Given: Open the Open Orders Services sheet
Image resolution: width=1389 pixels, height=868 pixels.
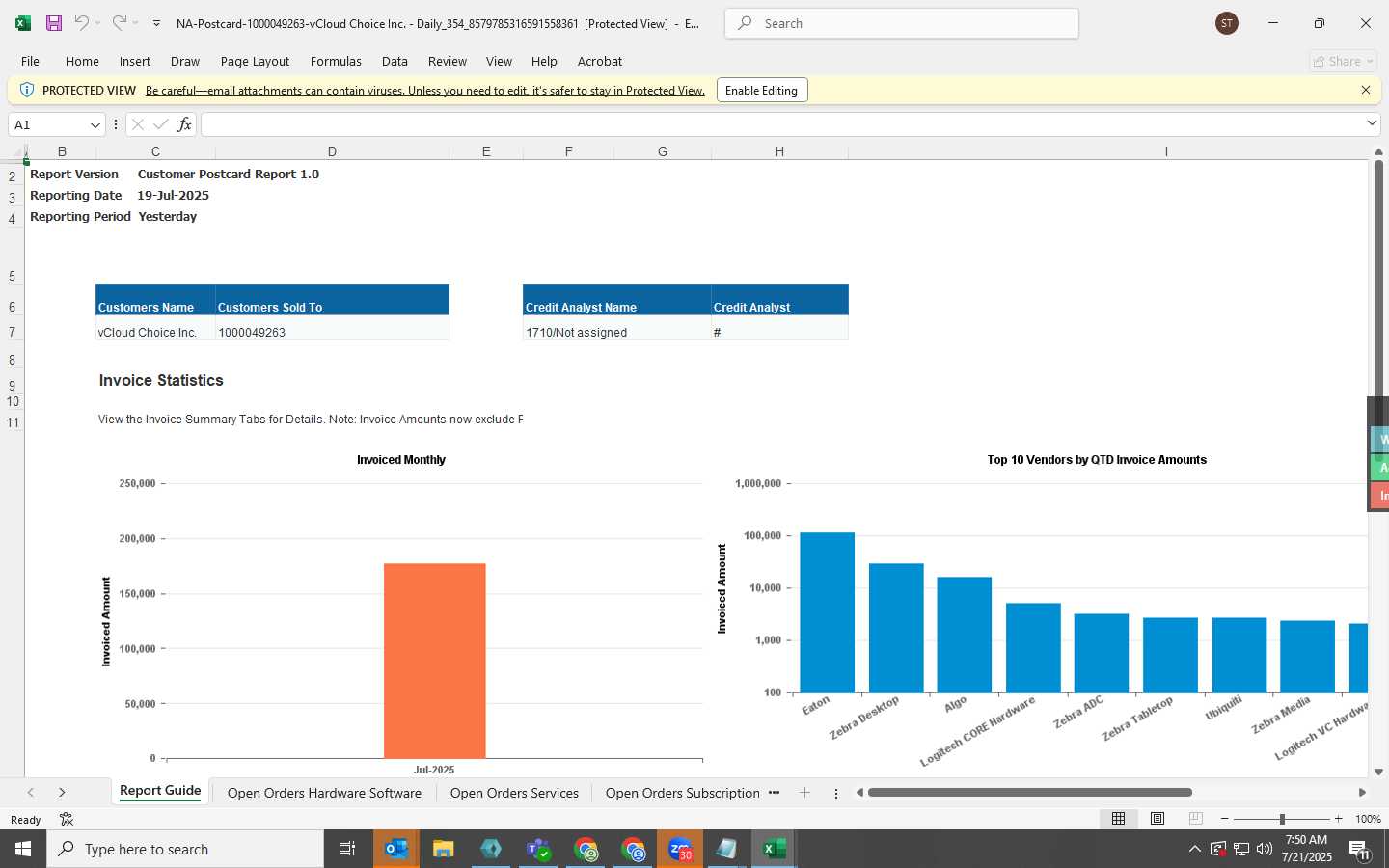Looking at the screenshot, I should tap(514, 793).
